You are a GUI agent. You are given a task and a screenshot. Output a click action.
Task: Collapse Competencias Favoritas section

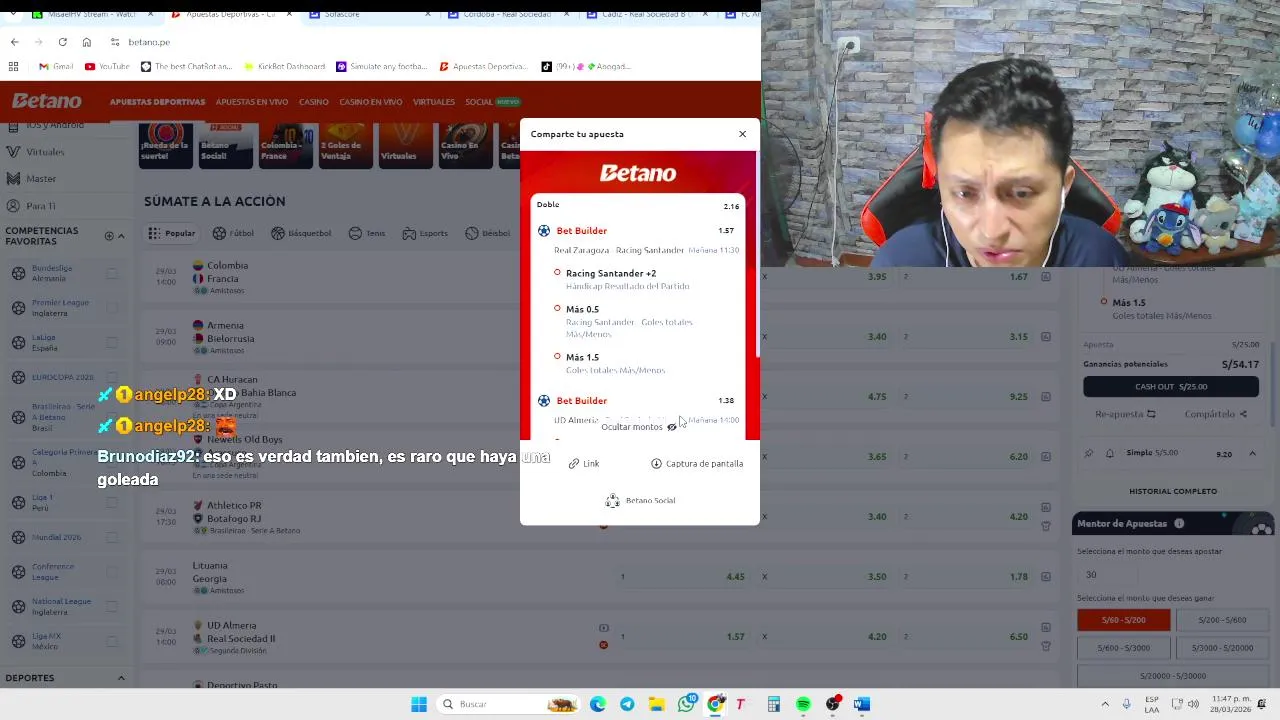click(x=121, y=236)
